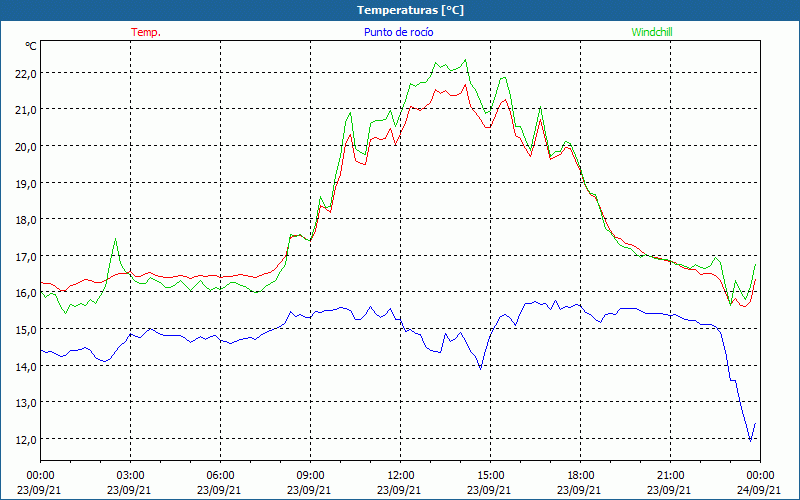Click the °C unit label on axis
This screenshot has height=500, width=800.
(31, 46)
